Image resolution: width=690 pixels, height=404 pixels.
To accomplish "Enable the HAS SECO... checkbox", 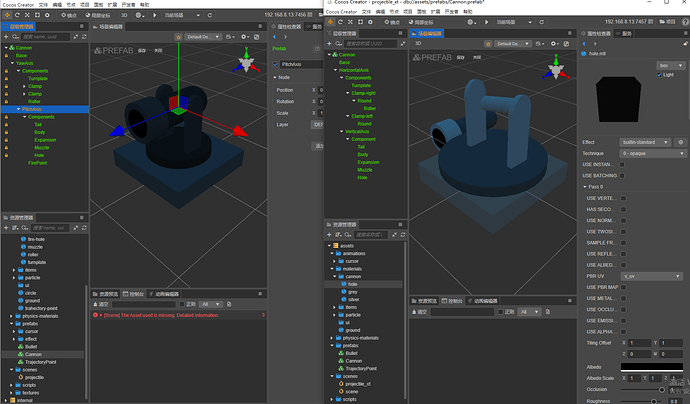I will (x=624, y=209).
